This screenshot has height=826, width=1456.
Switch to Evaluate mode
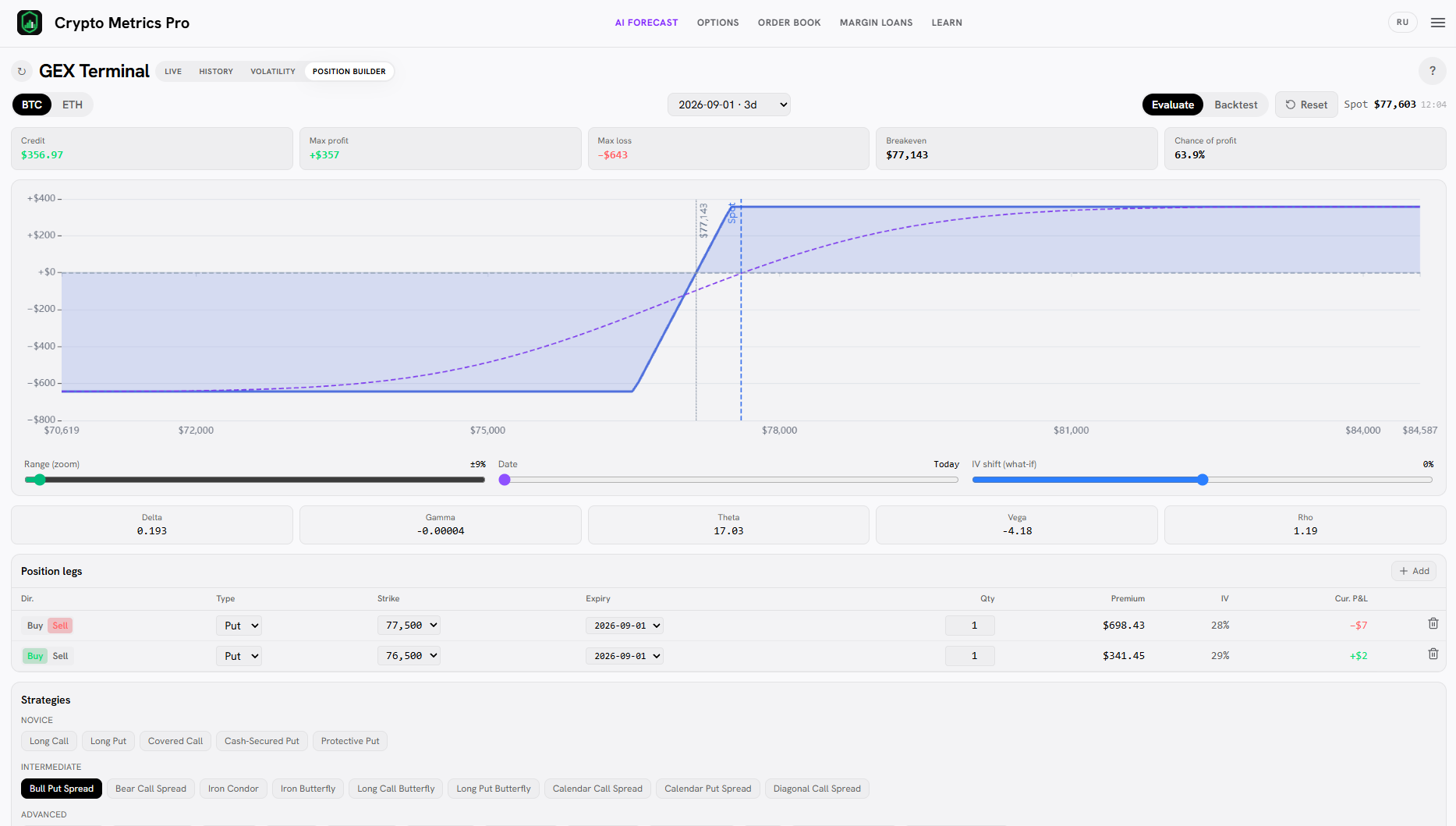[x=1173, y=105]
